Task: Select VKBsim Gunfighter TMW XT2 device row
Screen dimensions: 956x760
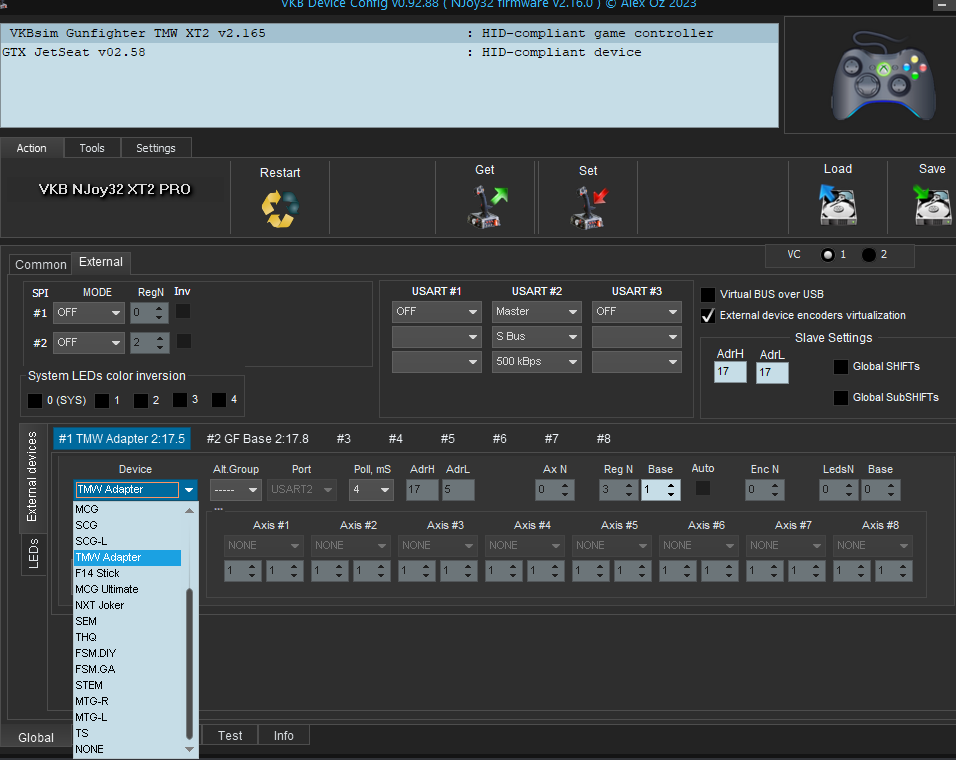Action: pyautogui.click(x=390, y=33)
